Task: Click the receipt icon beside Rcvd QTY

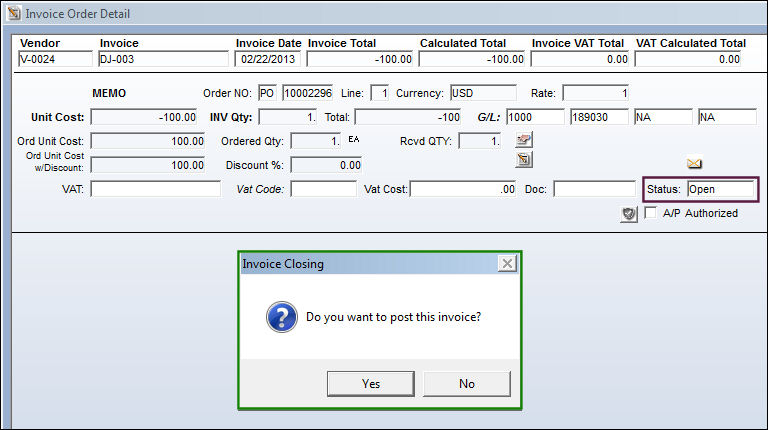Action: tap(524, 140)
